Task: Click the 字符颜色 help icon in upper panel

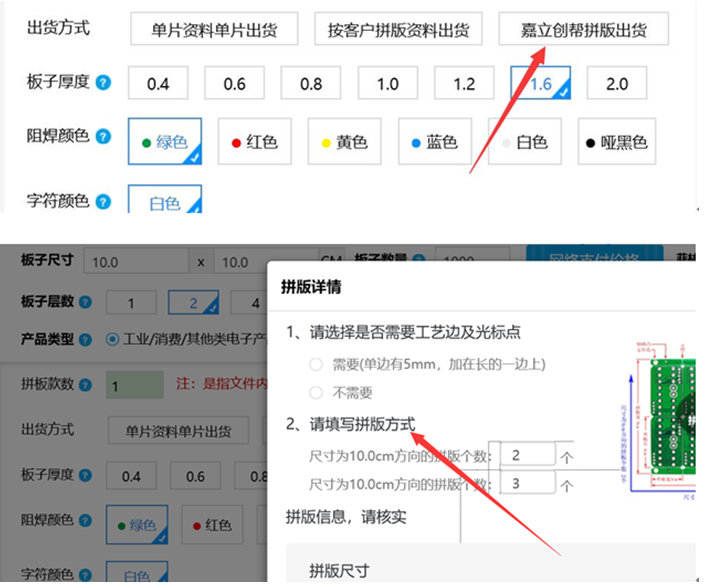Action: tap(103, 200)
